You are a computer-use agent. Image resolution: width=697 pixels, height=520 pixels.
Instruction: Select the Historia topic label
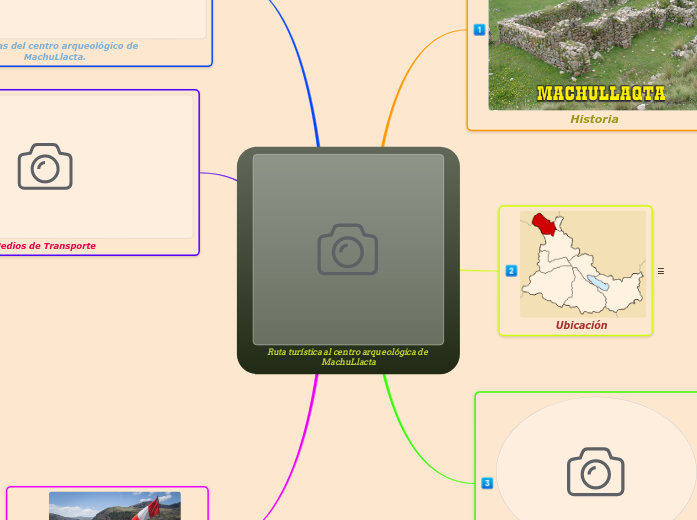click(594, 119)
